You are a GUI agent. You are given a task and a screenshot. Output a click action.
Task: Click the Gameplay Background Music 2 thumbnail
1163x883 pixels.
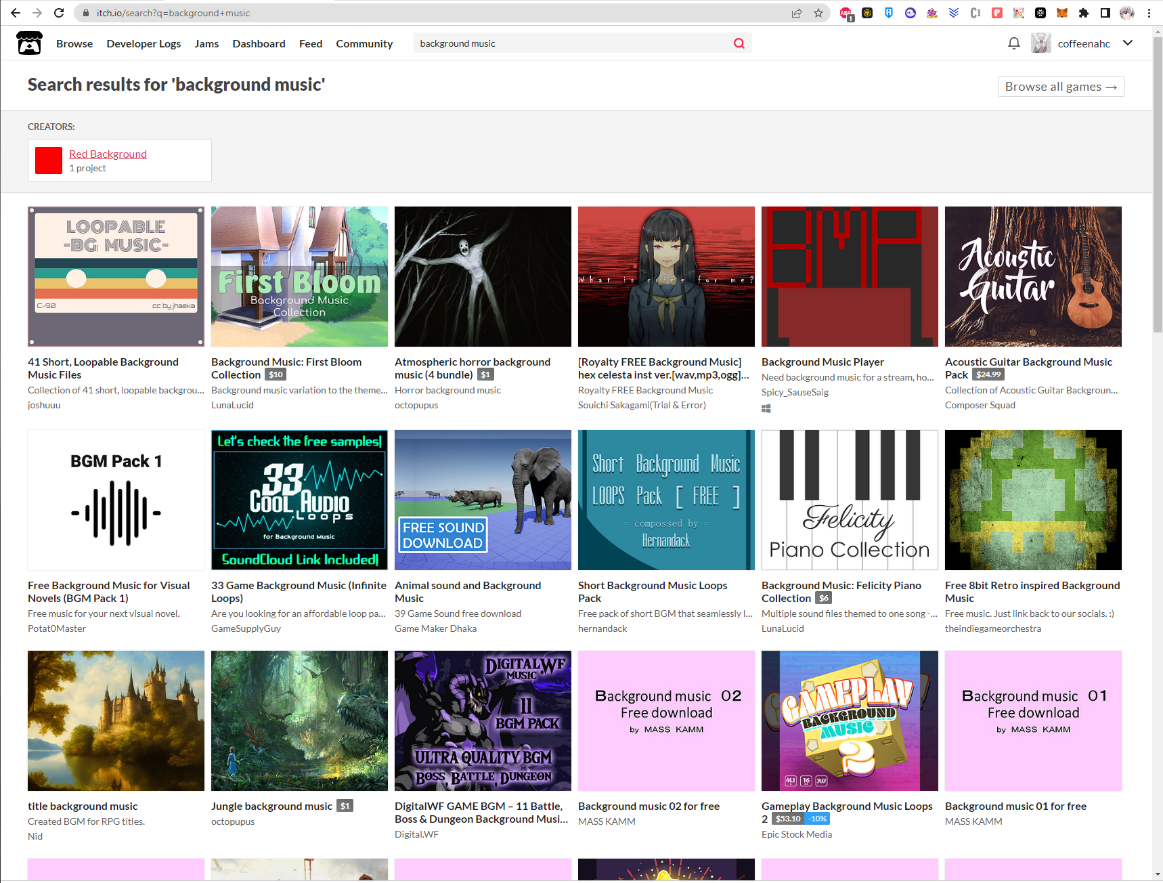[x=850, y=721]
